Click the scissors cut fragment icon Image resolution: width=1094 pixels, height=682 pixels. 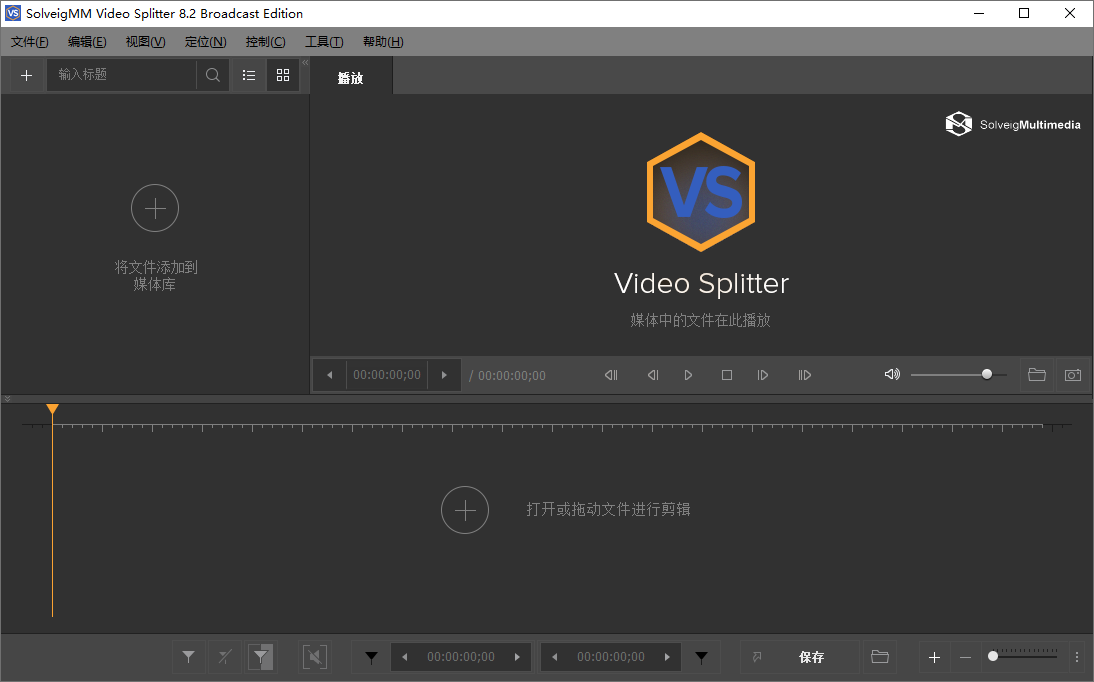pyautogui.click(x=224, y=657)
